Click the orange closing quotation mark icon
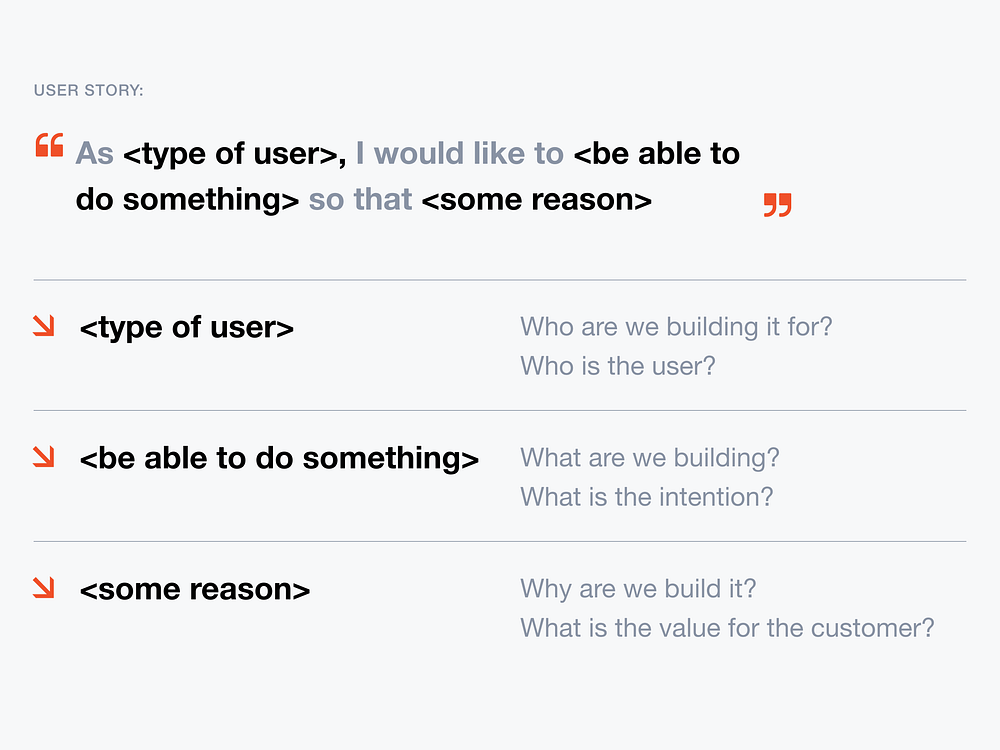The image size is (1000, 750). point(777,205)
